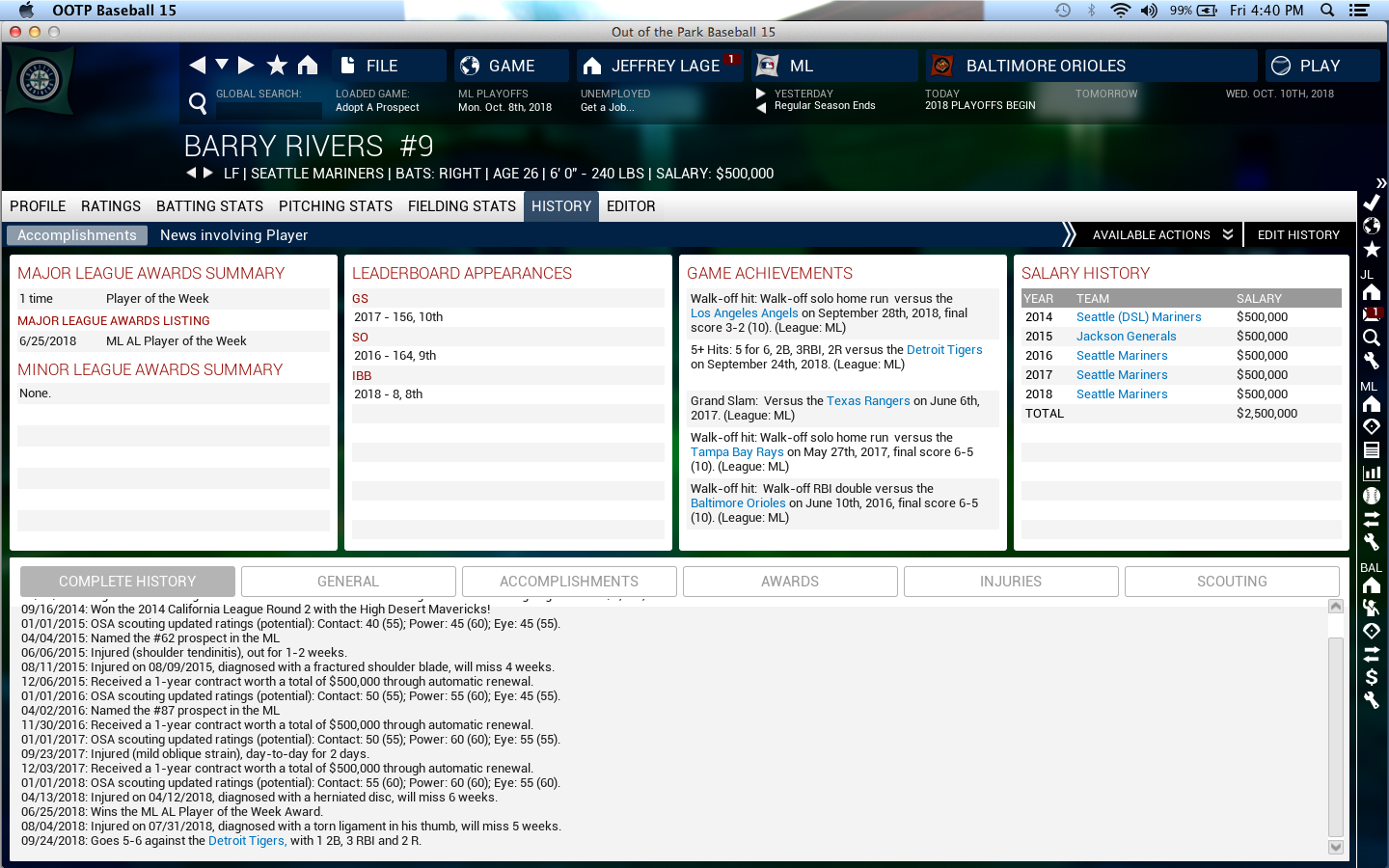Go back using the left navigation arrow beside FILE
This screenshot has height=868, width=1389.
tap(198, 65)
